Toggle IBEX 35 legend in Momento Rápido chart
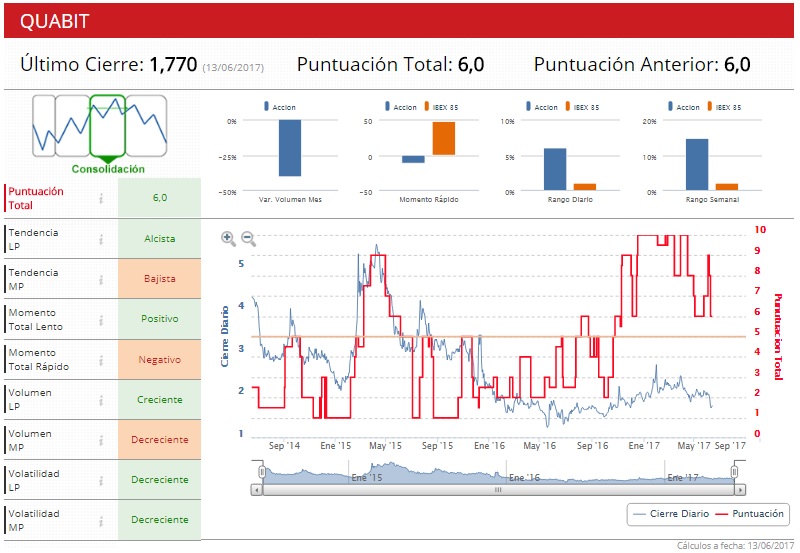Image resolution: width=800 pixels, height=553 pixels. 441,107
